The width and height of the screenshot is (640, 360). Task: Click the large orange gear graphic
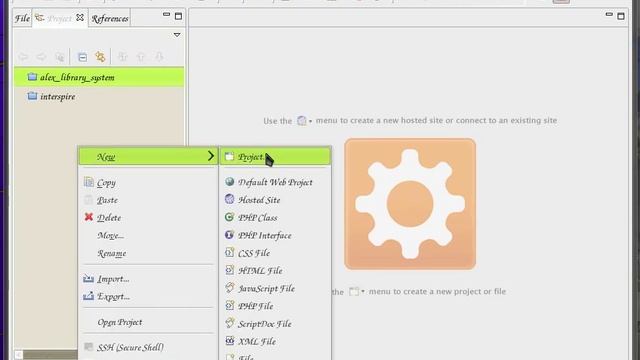[x=410, y=204]
